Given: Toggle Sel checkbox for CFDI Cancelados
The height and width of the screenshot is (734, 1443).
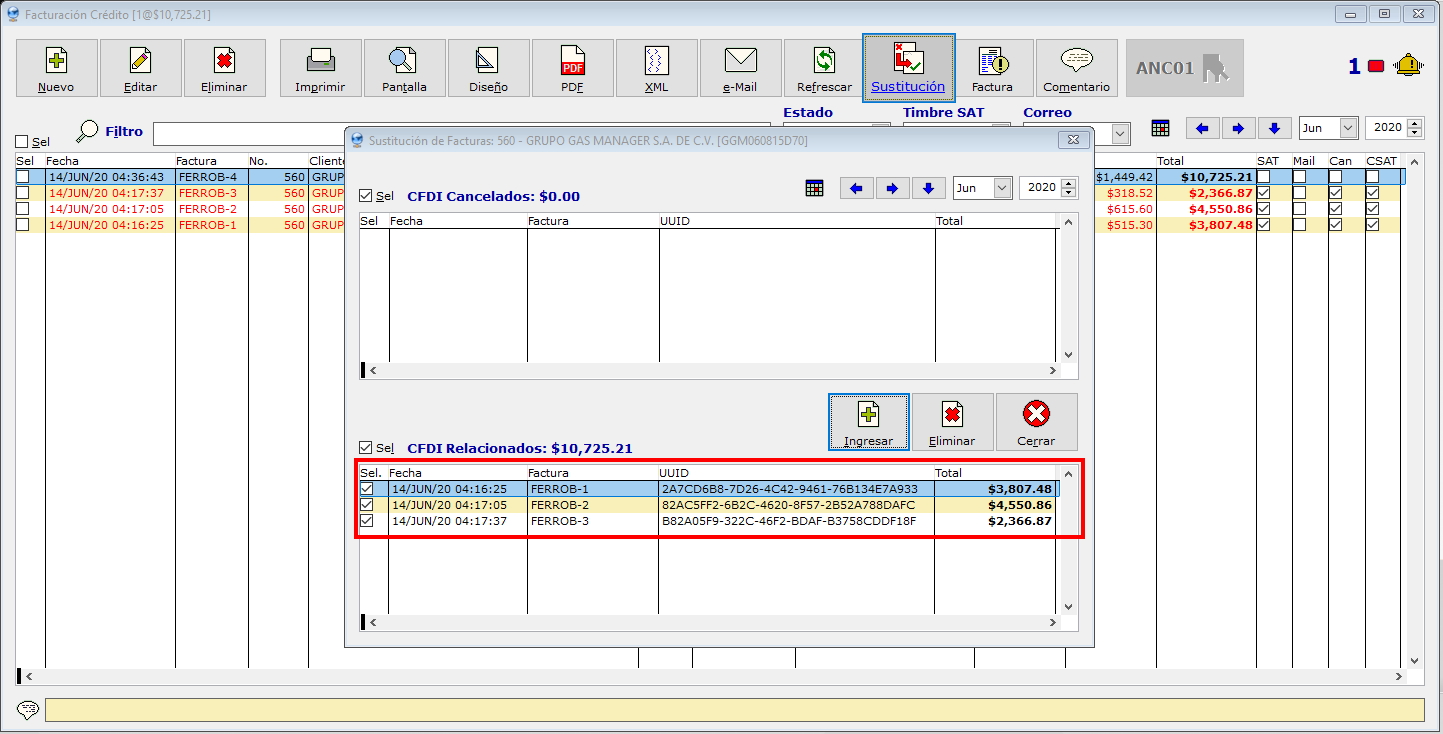Looking at the screenshot, I should tap(366, 196).
